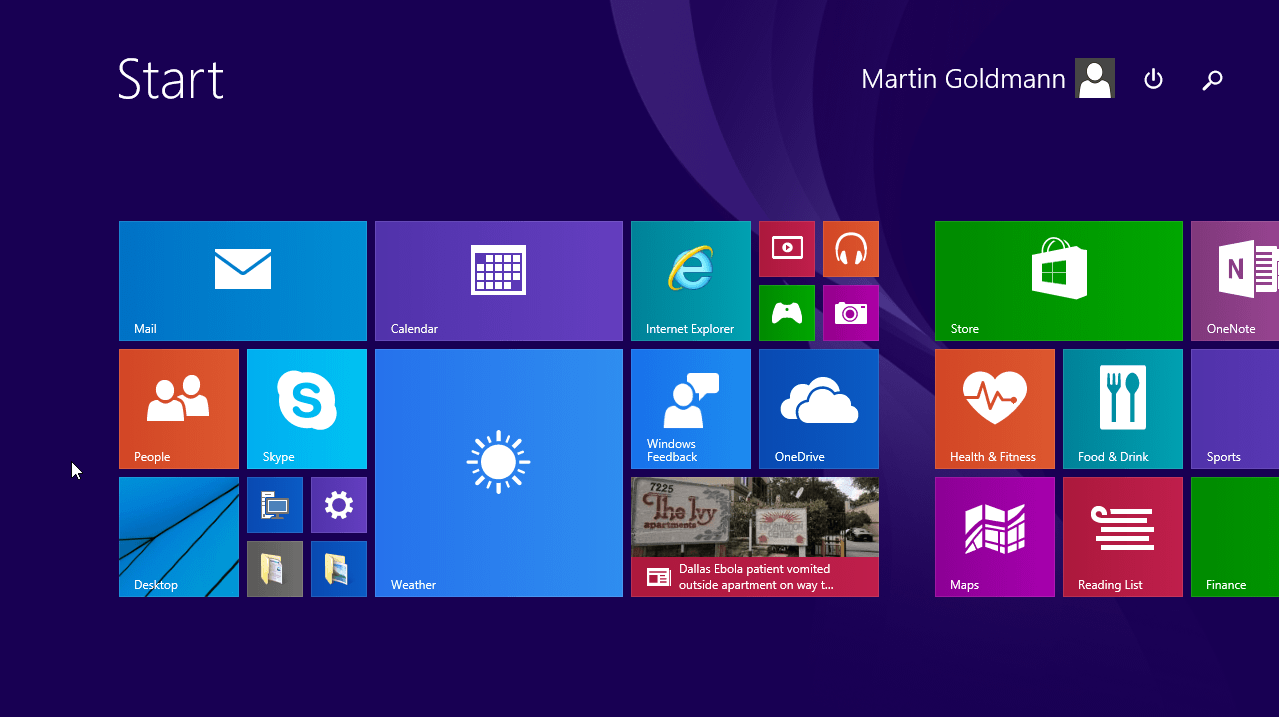Open the Xbox Games small tile
This screenshot has width=1279, height=717.
(x=786, y=313)
